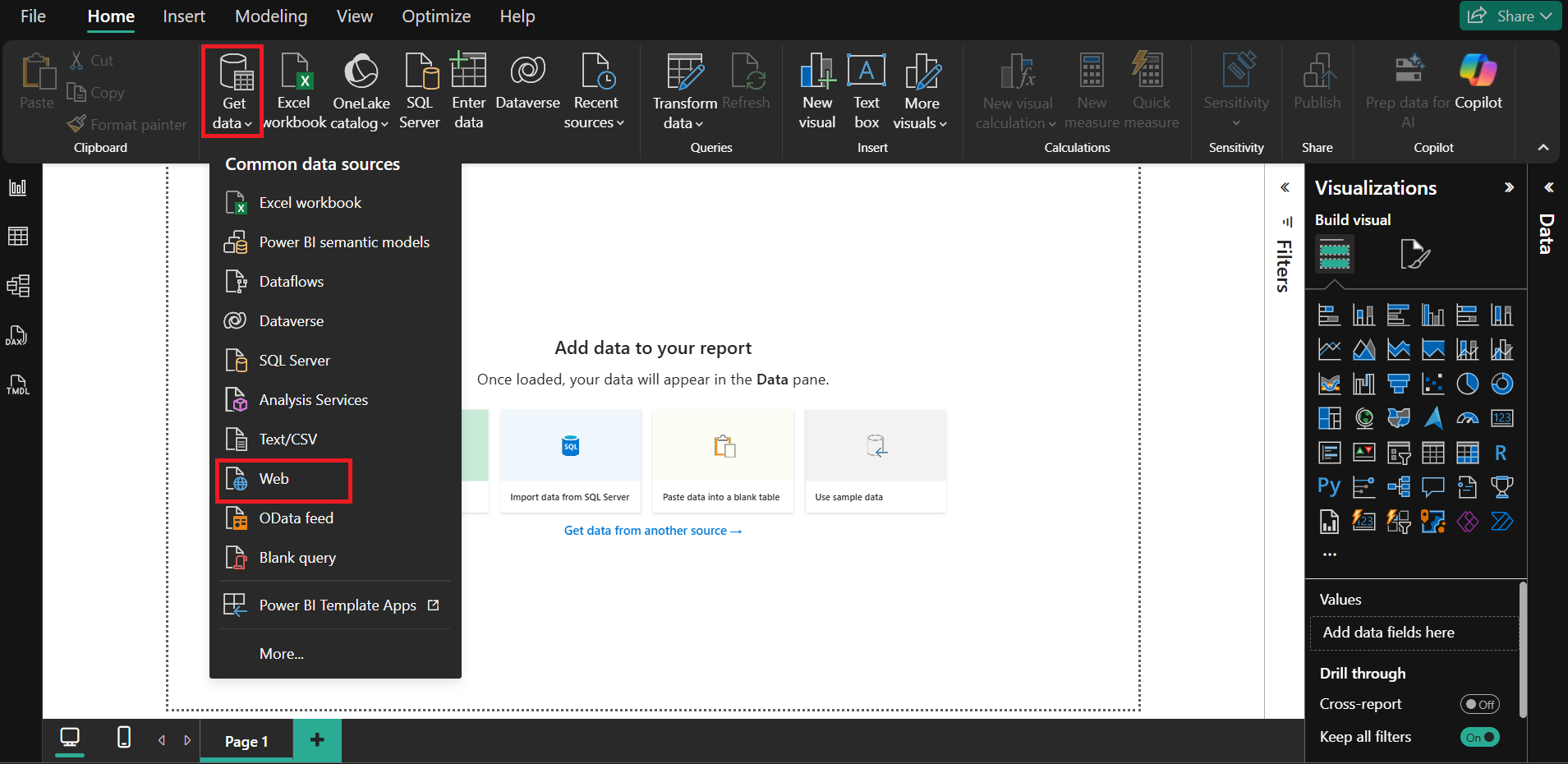Turn off the Keep all filters toggle
This screenshot has width=1568, height=764.
(x=1479, y=737)
